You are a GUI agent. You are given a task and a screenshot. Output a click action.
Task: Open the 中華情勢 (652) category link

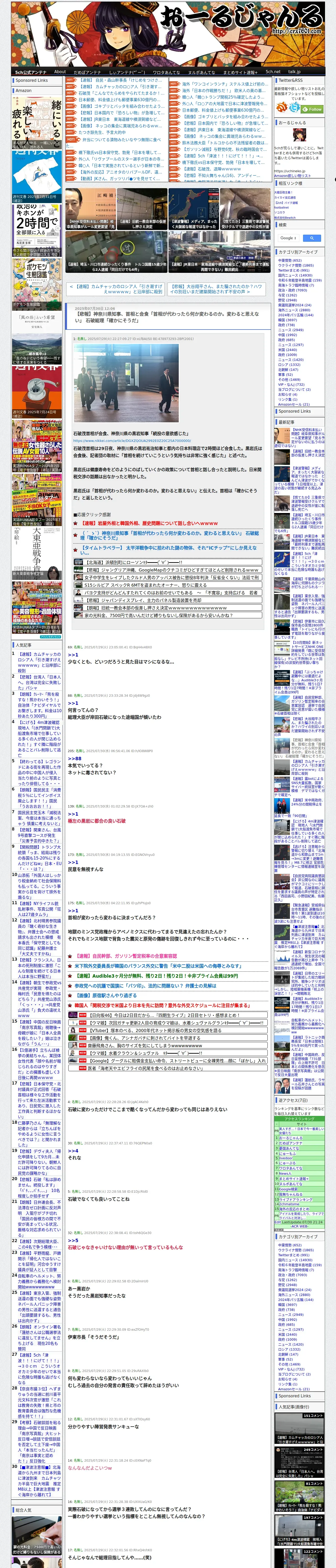[290, 261]
